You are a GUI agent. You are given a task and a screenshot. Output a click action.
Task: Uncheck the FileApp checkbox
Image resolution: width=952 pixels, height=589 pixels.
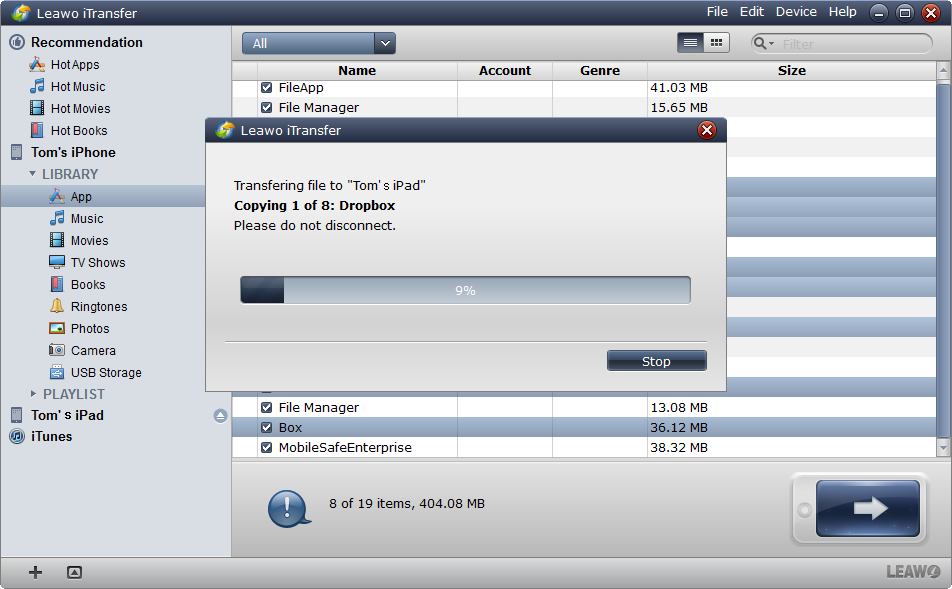click(x=267, y=87)
